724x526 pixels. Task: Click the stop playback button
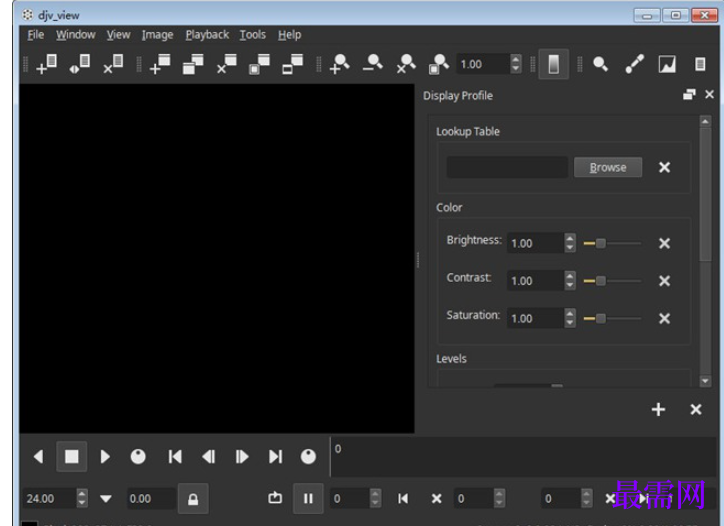tap(72, 456)
